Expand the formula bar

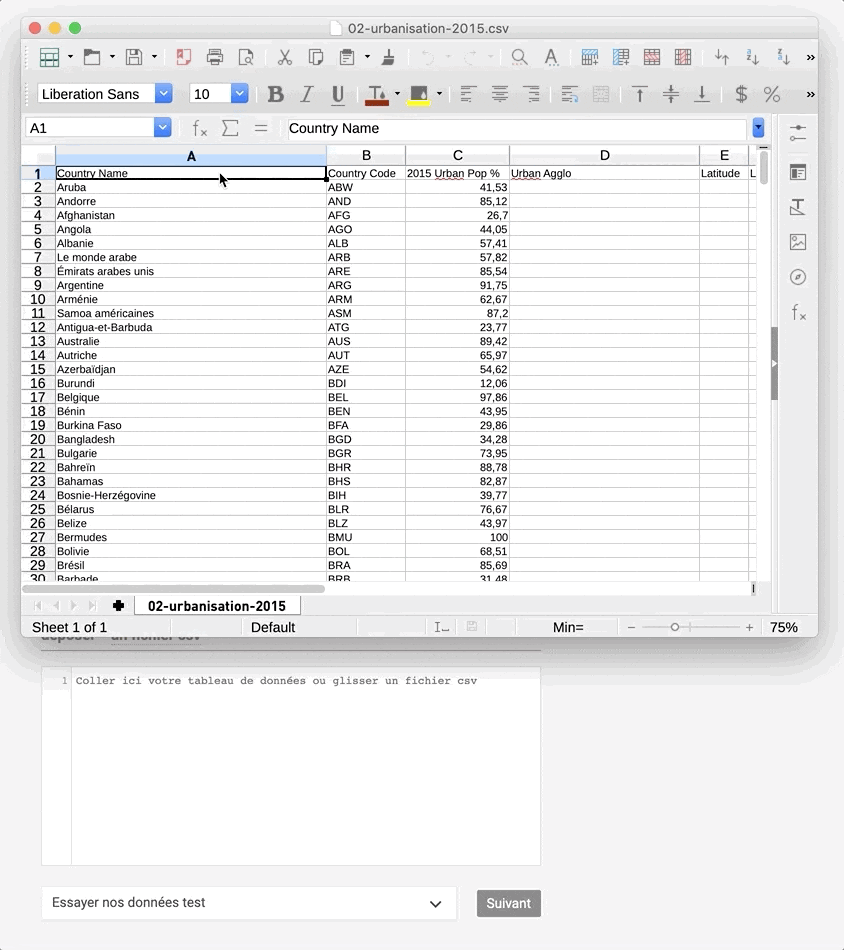click(x=758, y=128)
